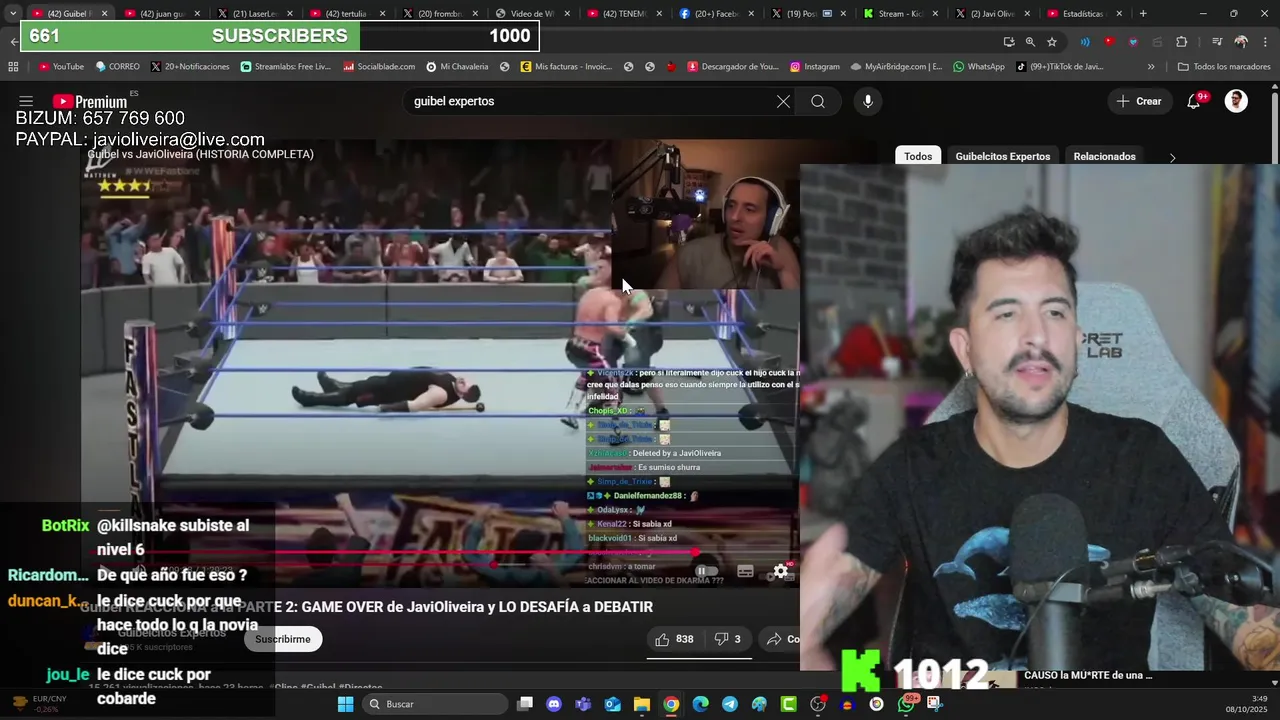Open the Crear upload menu

pos(1139,101)
